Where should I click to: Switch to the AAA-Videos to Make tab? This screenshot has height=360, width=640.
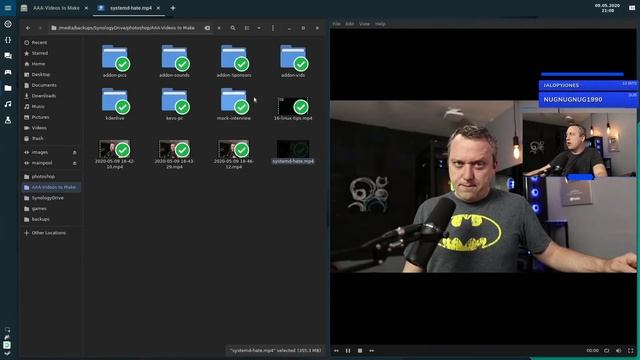[56, 8]
